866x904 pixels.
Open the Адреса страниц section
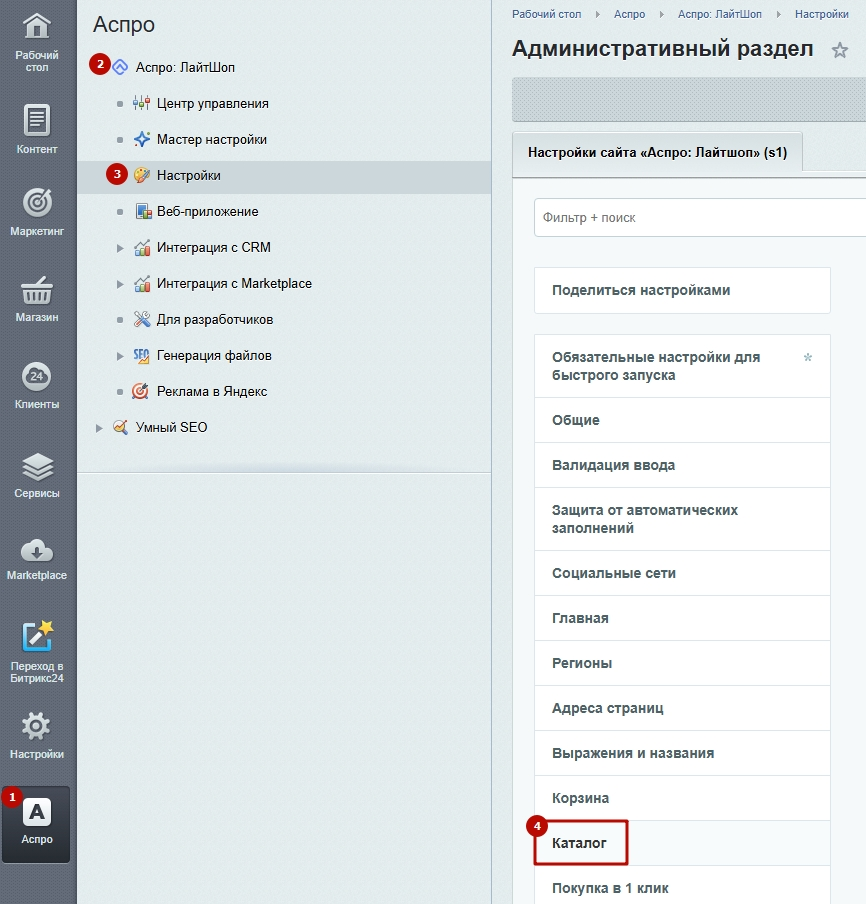(x=682, y=709)
